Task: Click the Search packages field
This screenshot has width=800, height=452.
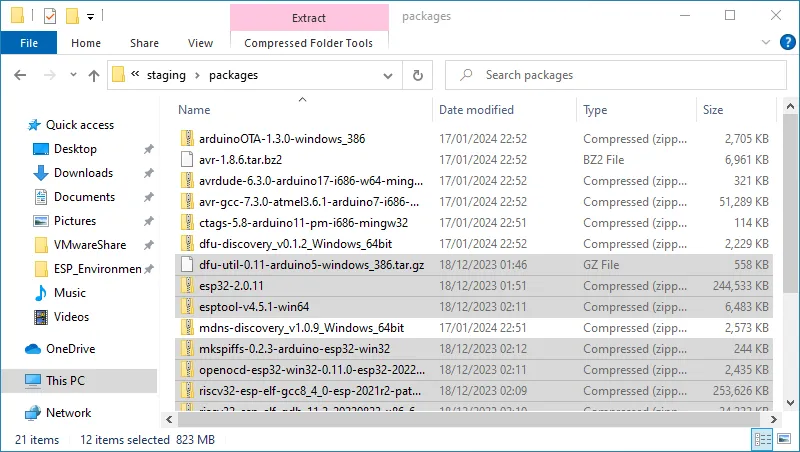Action: 615,75
